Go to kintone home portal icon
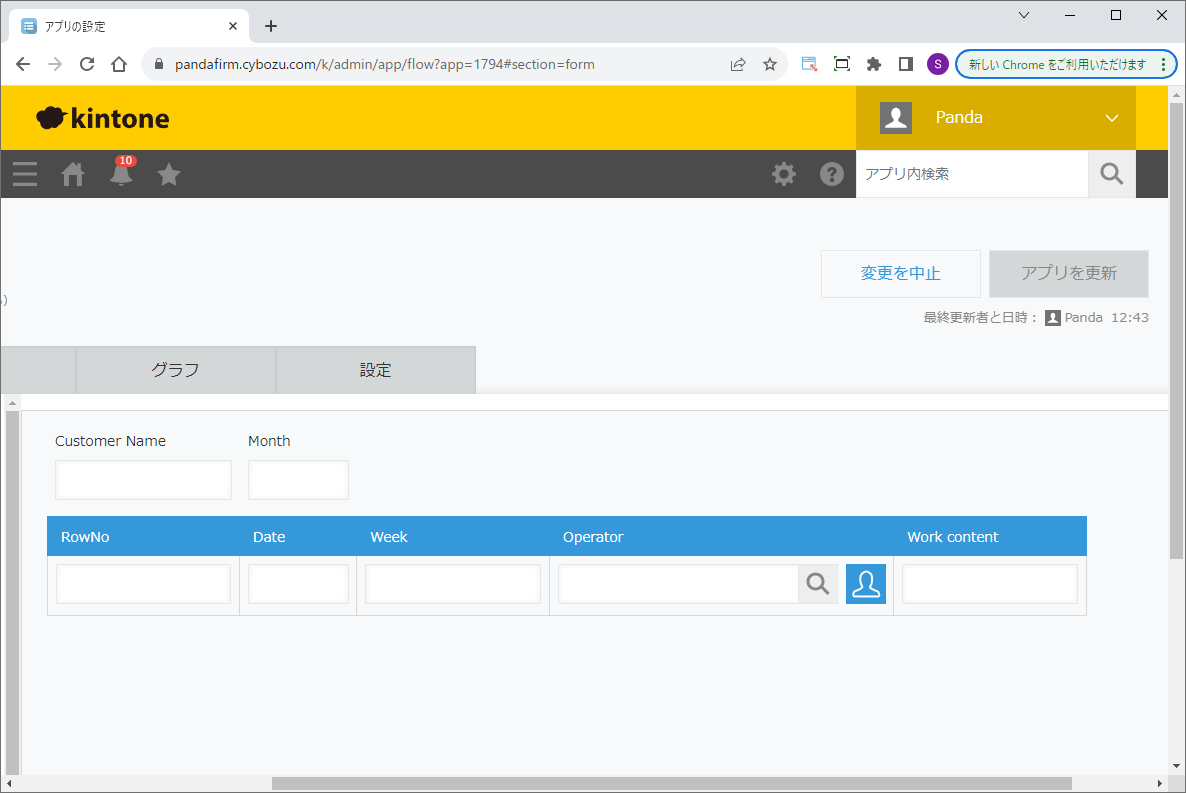The width and height of the screenshot is (1186, 793). (73, 175)
